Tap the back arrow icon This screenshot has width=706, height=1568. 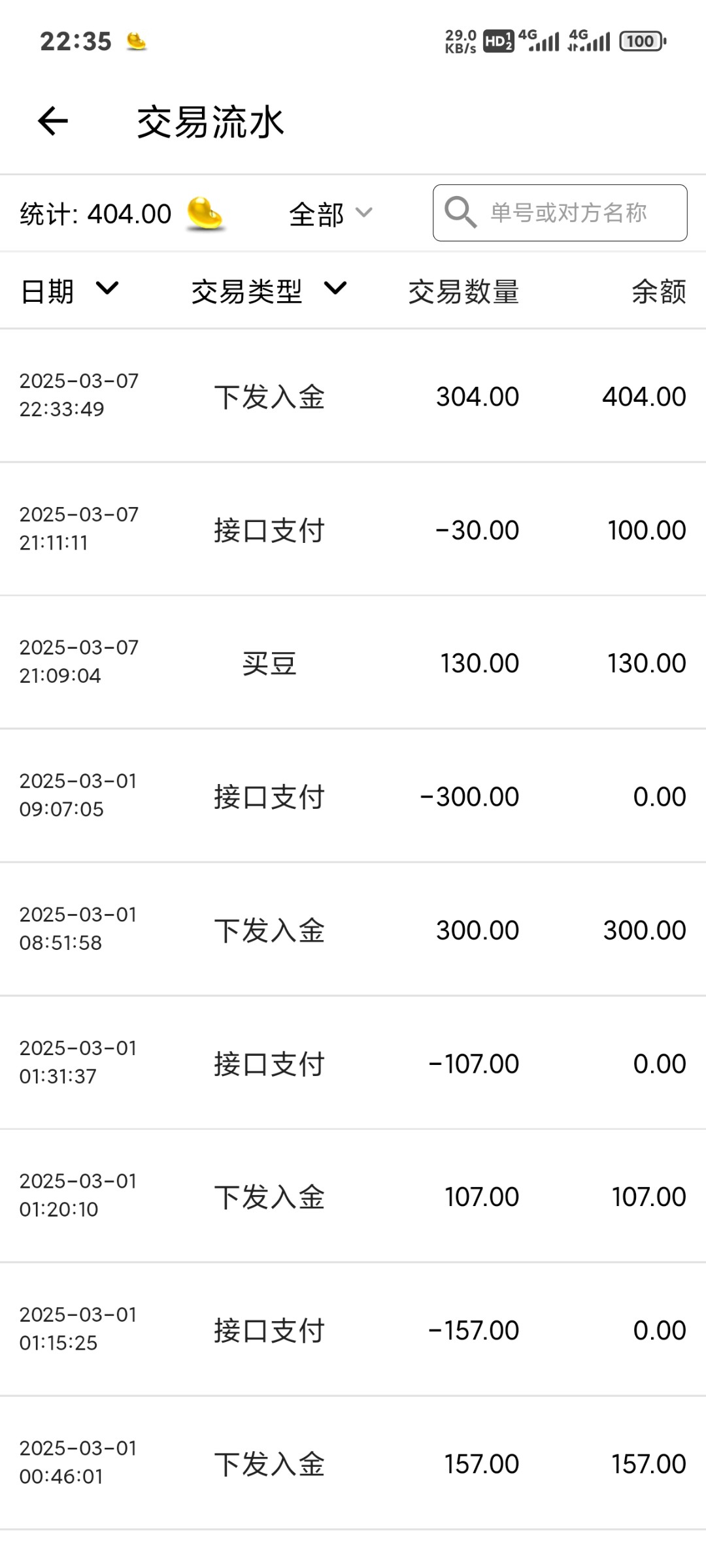coord(53,122)
